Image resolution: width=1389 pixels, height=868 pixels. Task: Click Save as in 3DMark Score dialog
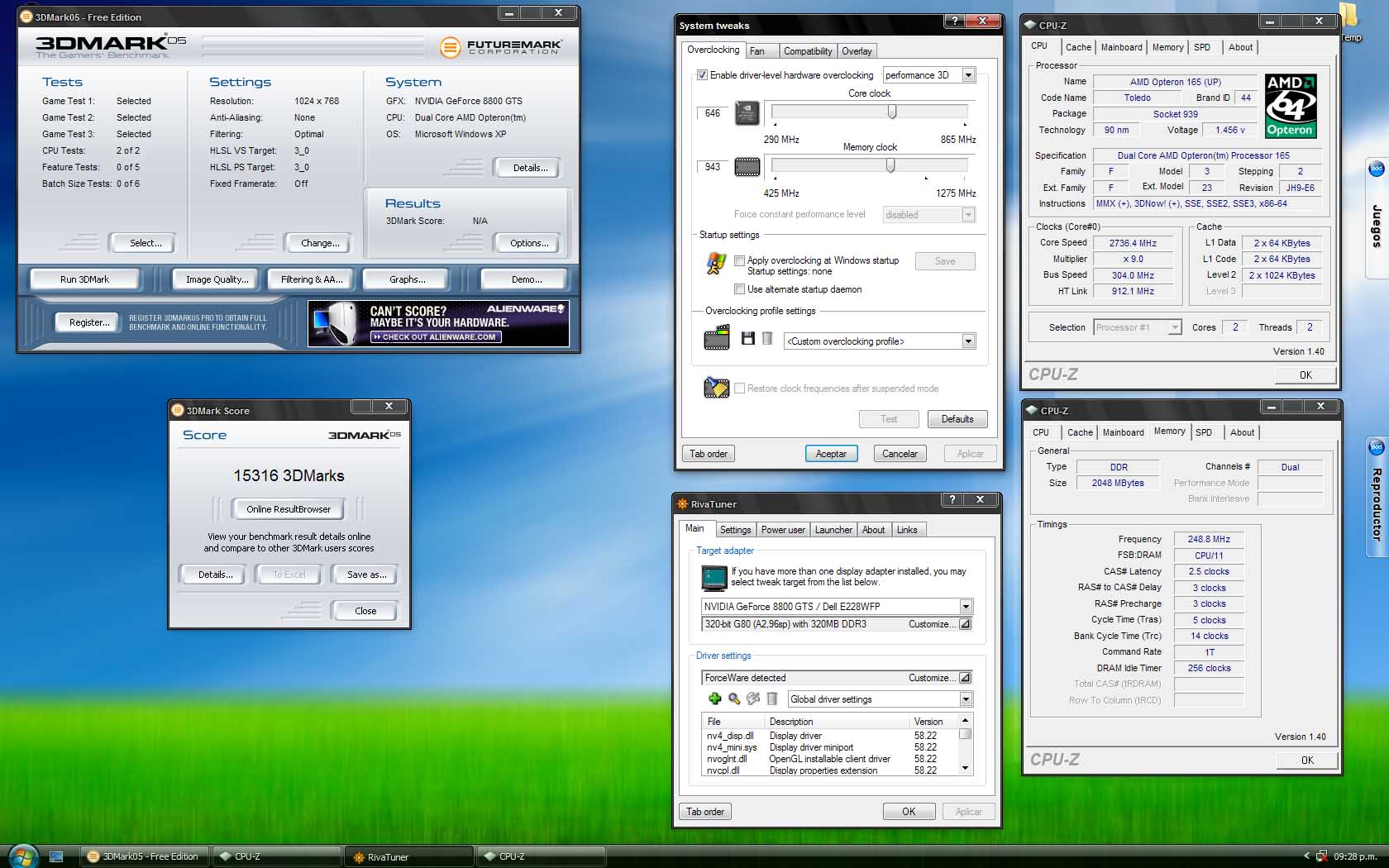[366, 575]
